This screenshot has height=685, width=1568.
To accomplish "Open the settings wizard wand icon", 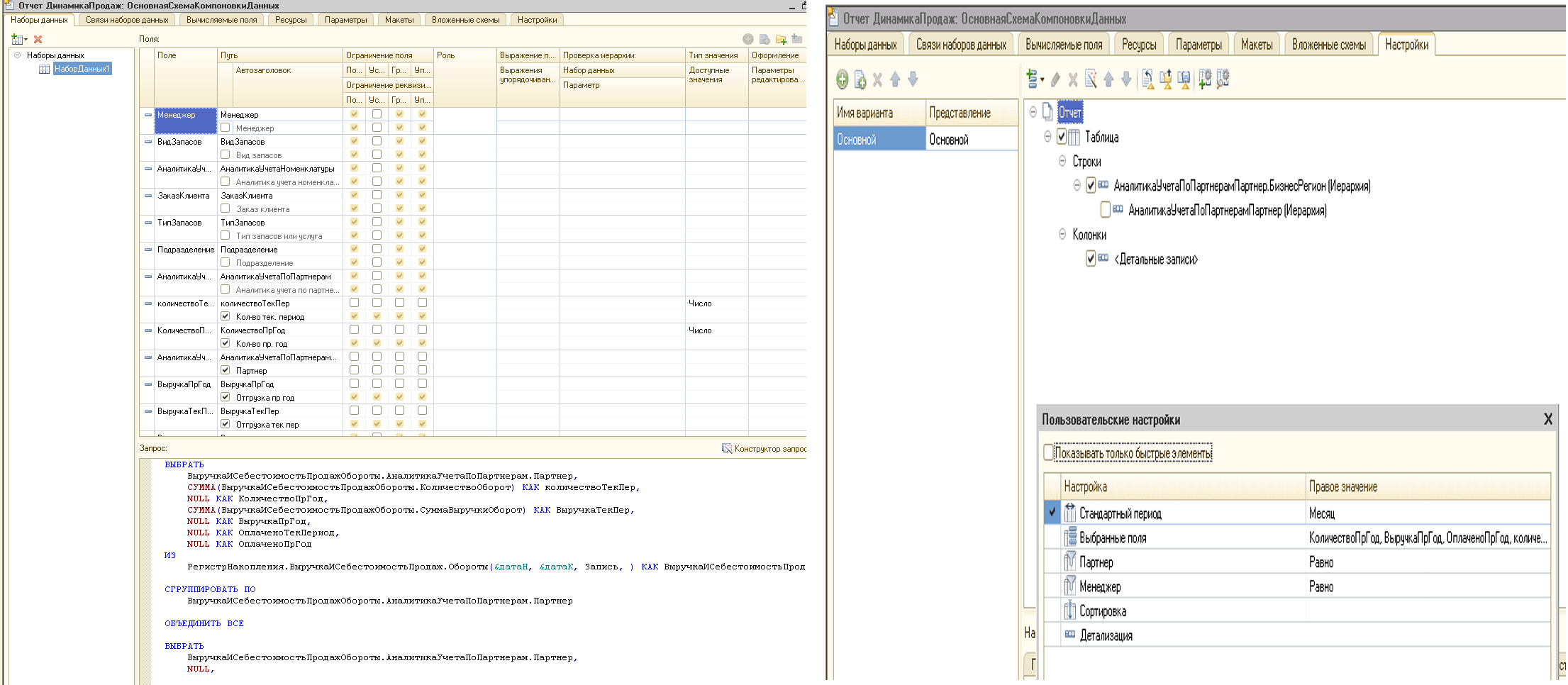I will (x=1091, y=79).
